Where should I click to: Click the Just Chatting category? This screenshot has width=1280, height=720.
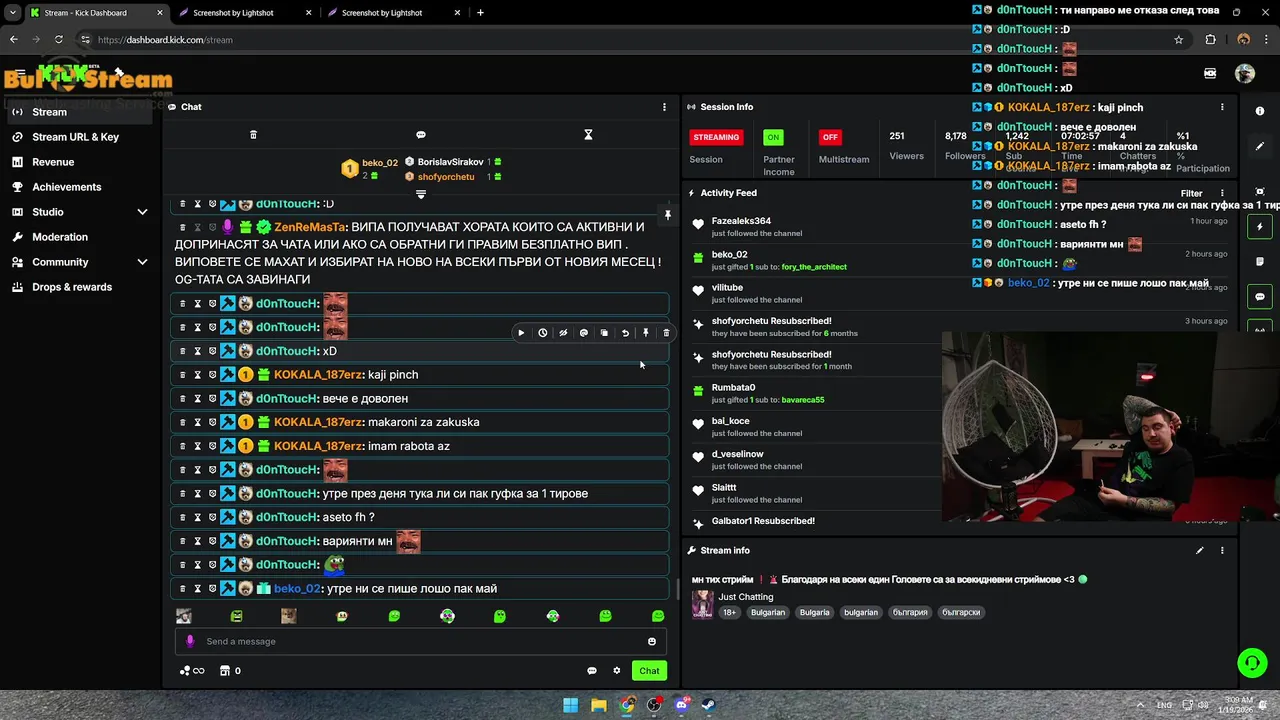point(745,597)
